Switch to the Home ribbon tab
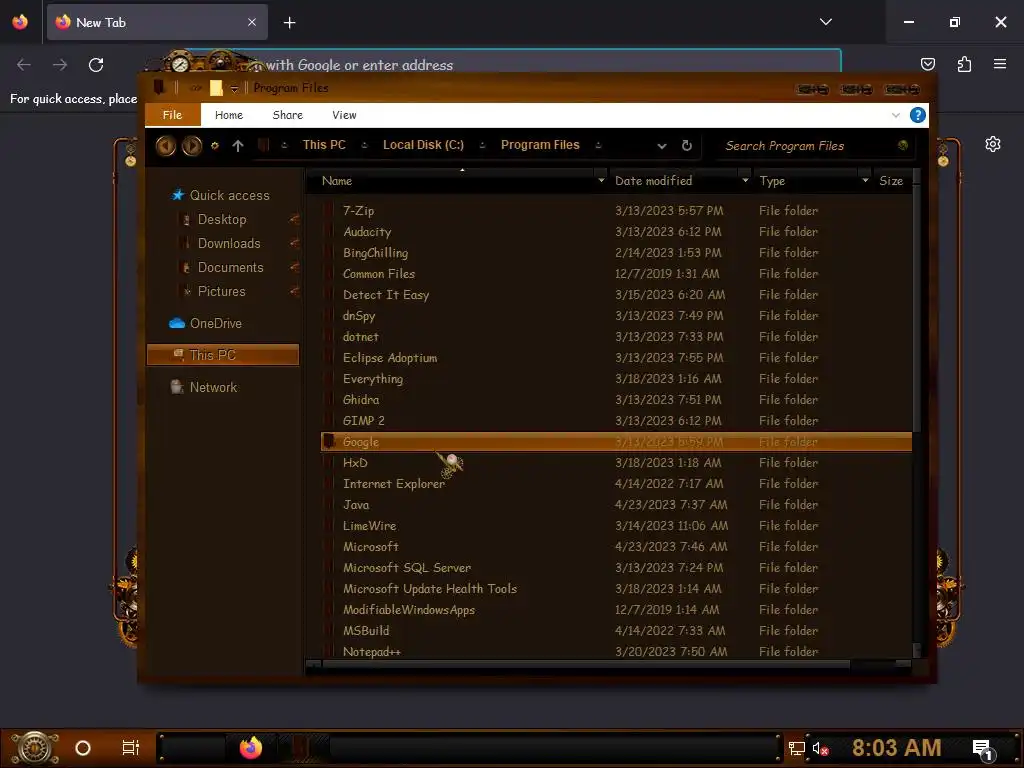 [229, 115]
